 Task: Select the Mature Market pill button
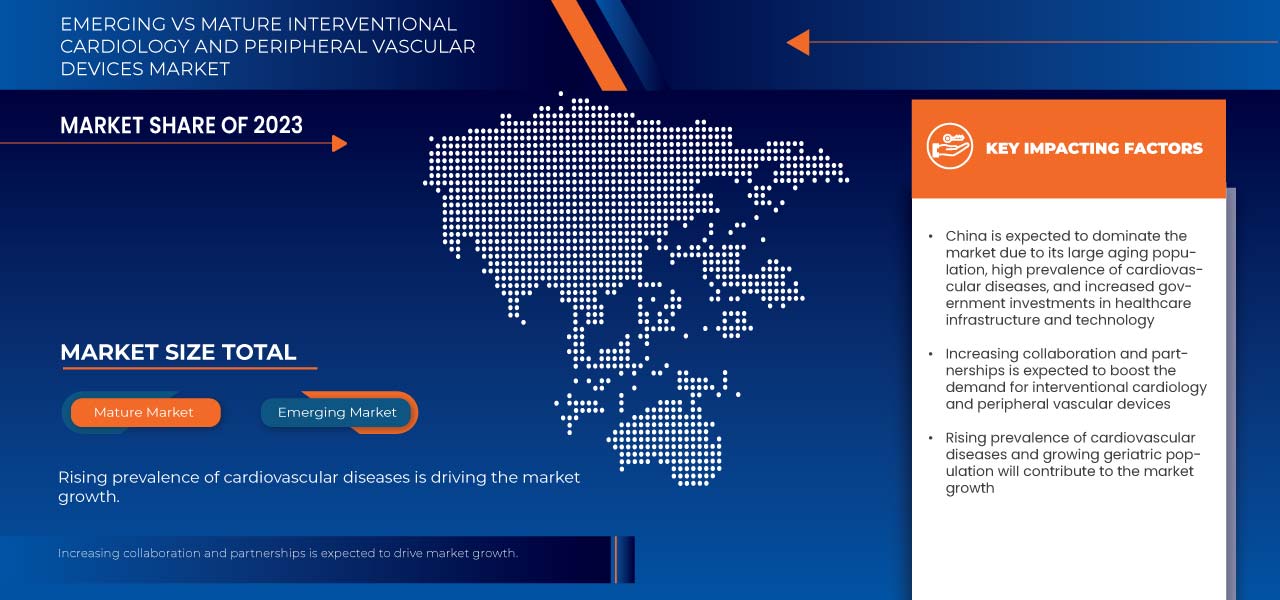144,412
